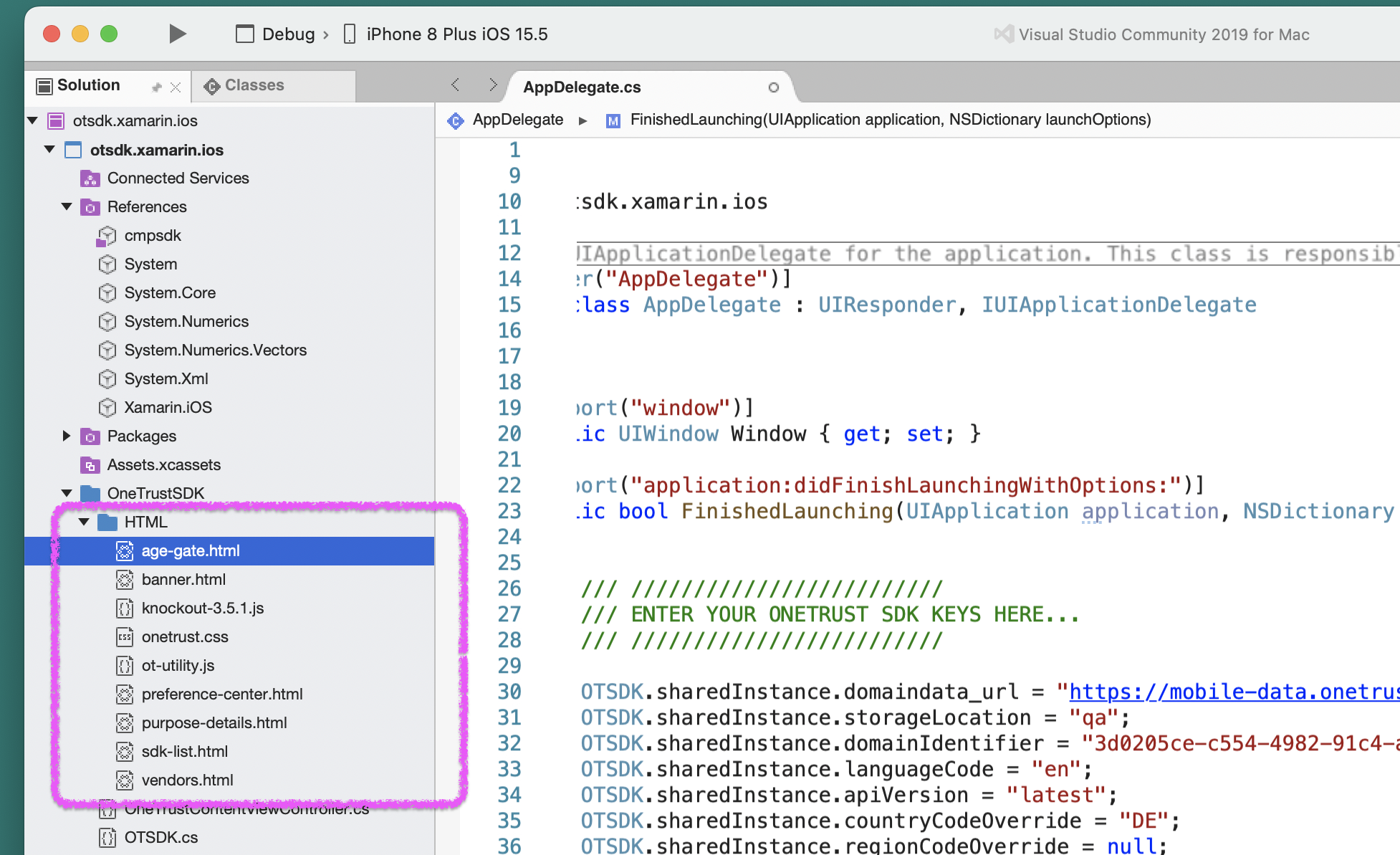1400x855 pixels.
Task: Select the cmpsdk reference icon
Action: tap(106, 236)
